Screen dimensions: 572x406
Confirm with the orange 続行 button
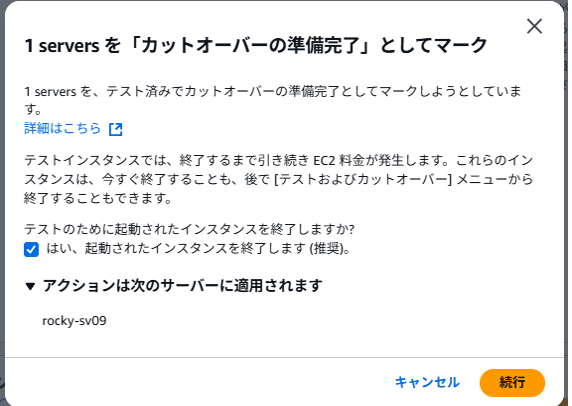pos(512,383)
